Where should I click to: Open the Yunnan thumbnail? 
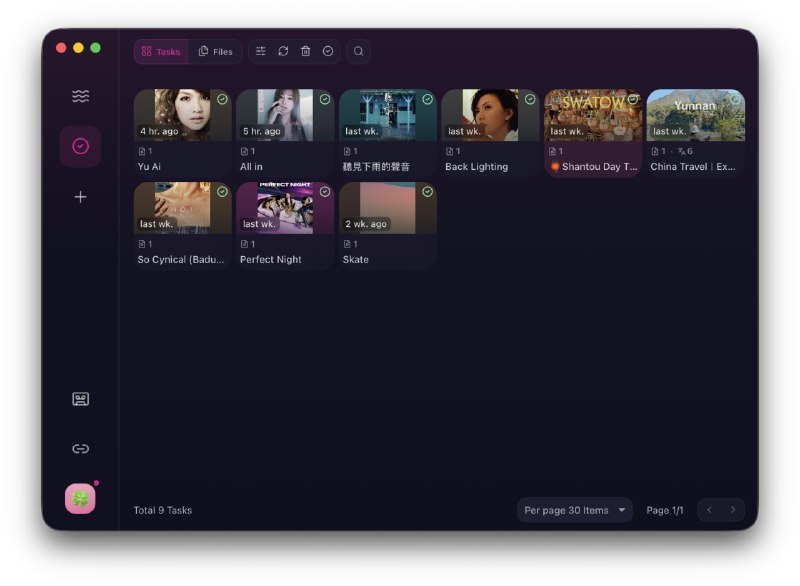point(696,115)
